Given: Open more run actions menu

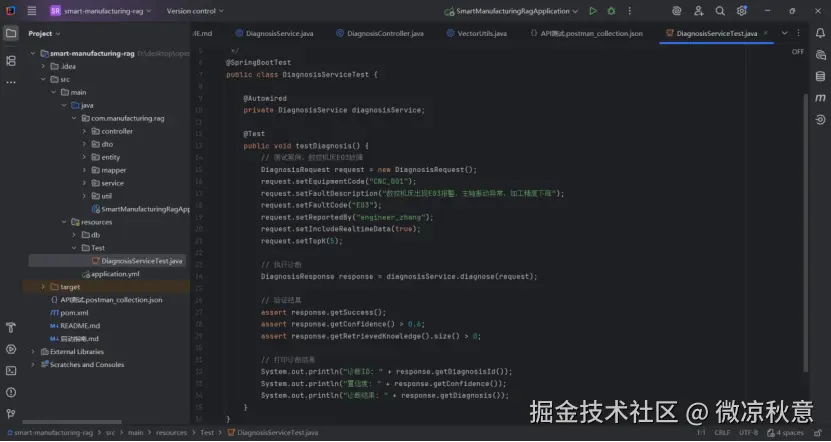Looking at the screenshot, I should (630, 11).
